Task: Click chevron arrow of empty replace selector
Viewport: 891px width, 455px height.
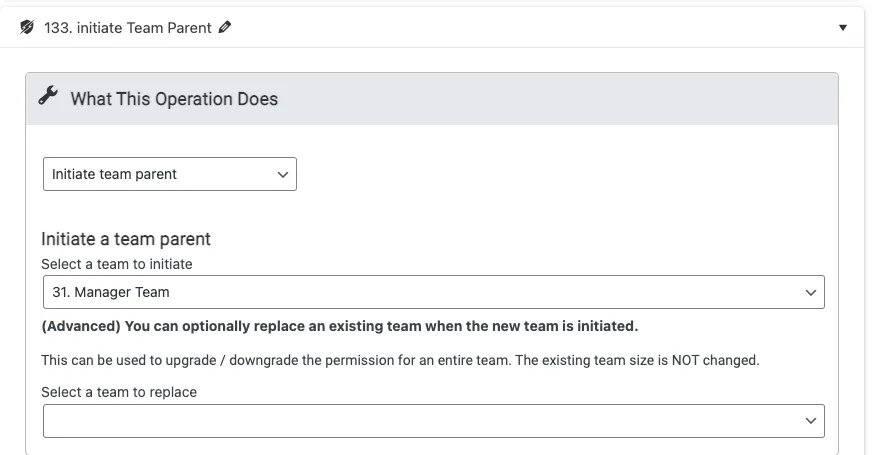Action: tap(810, 421)
